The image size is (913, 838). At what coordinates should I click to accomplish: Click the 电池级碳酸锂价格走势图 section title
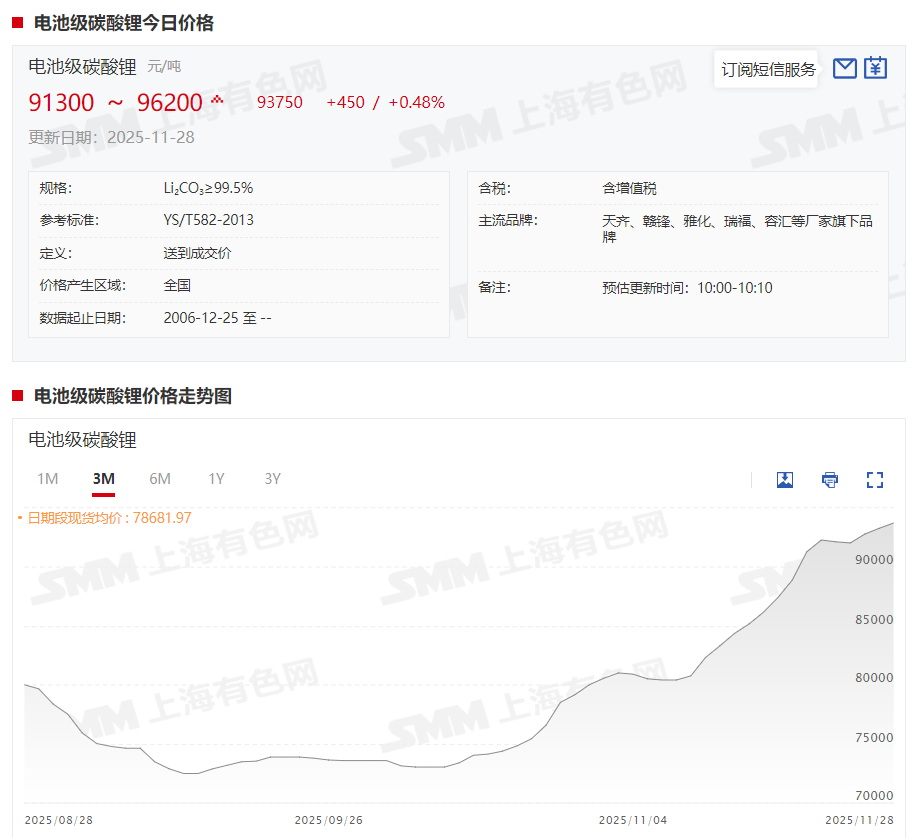coord(133,396)
